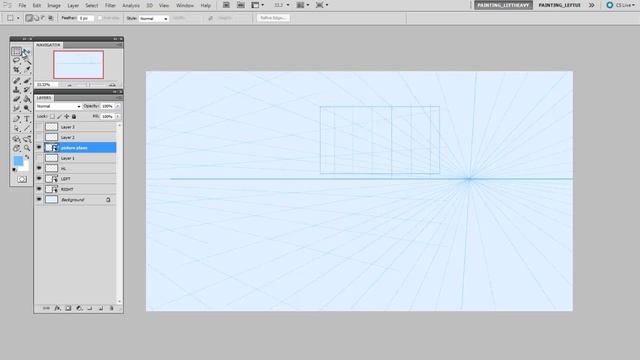Viewport: 640px width, 360px height.
Task: Hide the HL layer
Action: [39, 168]
